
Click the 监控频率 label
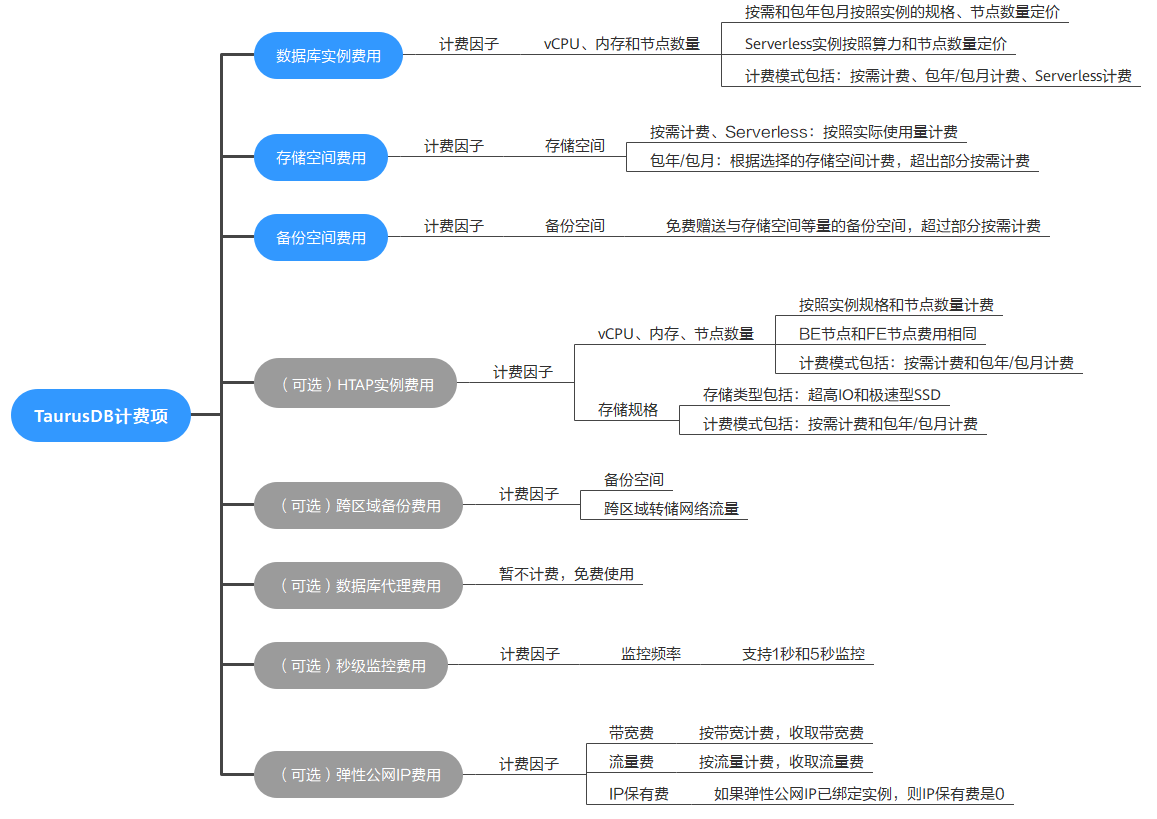tap(651, 654)
